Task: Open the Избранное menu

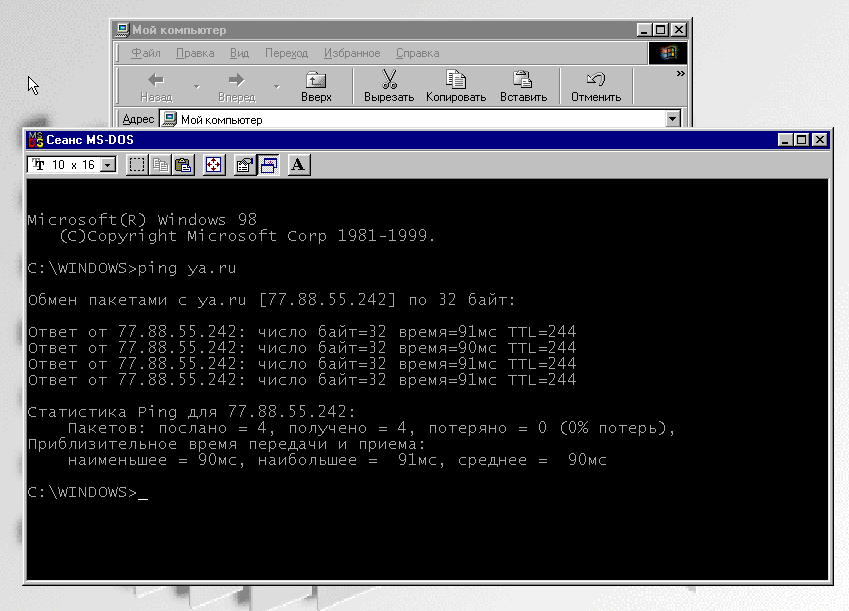Action: coord(352,53)
